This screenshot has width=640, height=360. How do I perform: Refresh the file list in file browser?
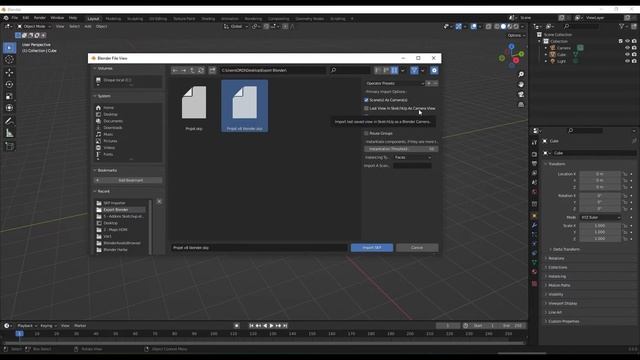[201, 70]
